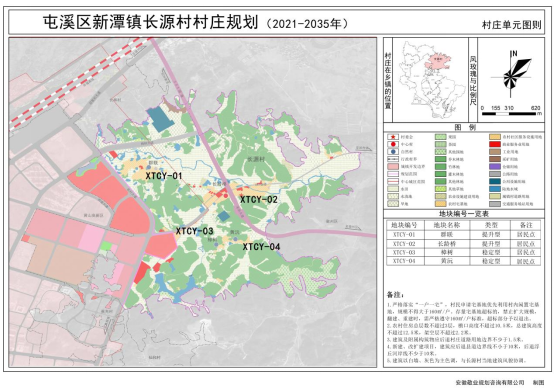The image size is (554, 392).
Task: Click the red central village marker near XTCY-02
Action: [x=226, y=195]
